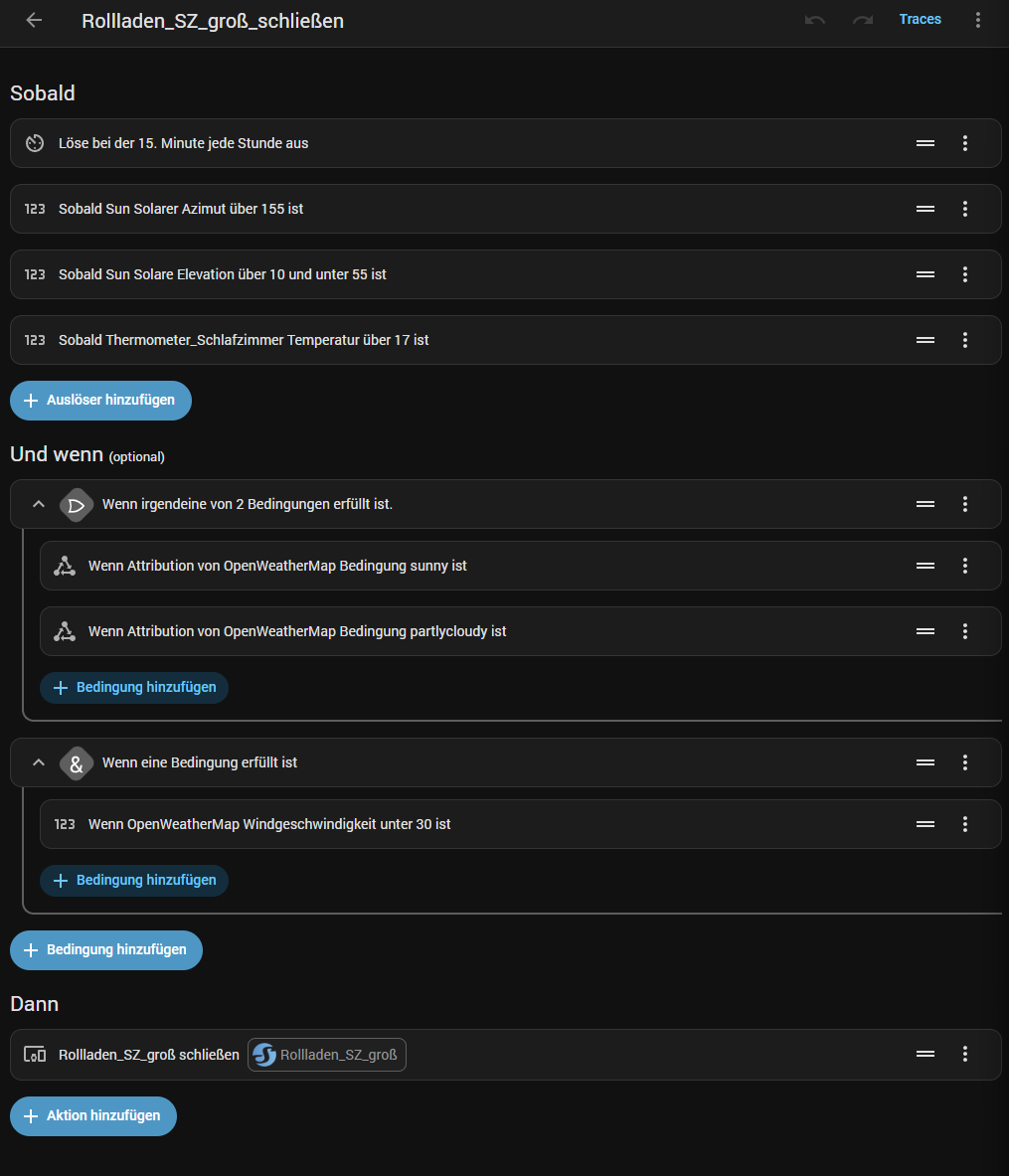Open the automation overflow menu in header
The height and width of the screenshot is (1176, 1009).
click(x=978, y=20)
